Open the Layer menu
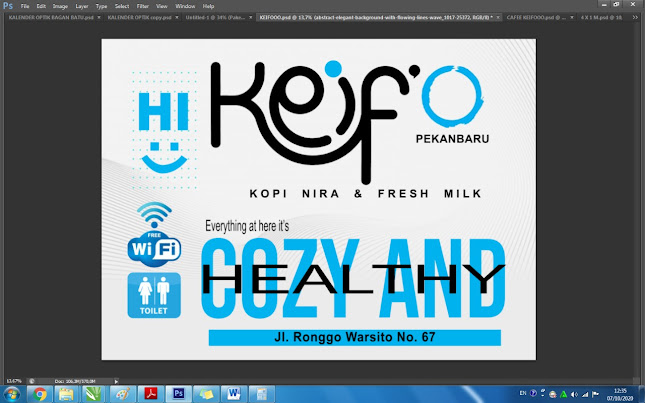 click(80, 6)
